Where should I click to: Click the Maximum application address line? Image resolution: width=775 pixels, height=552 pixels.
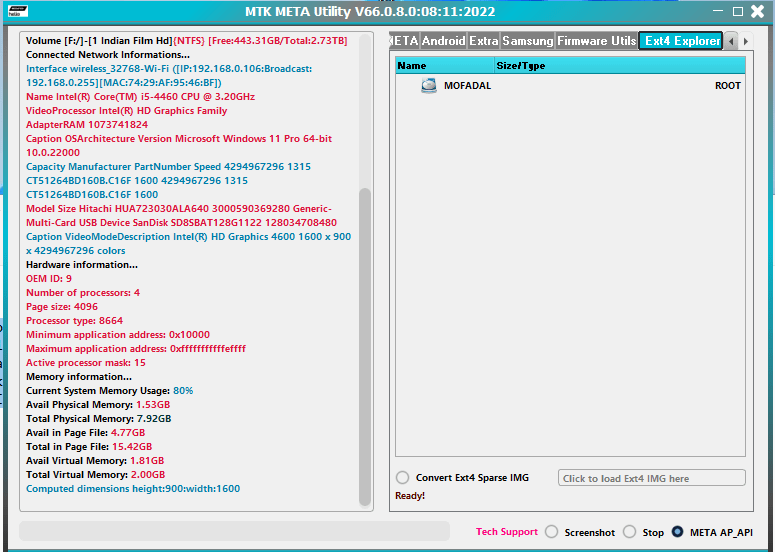point(136,348)
